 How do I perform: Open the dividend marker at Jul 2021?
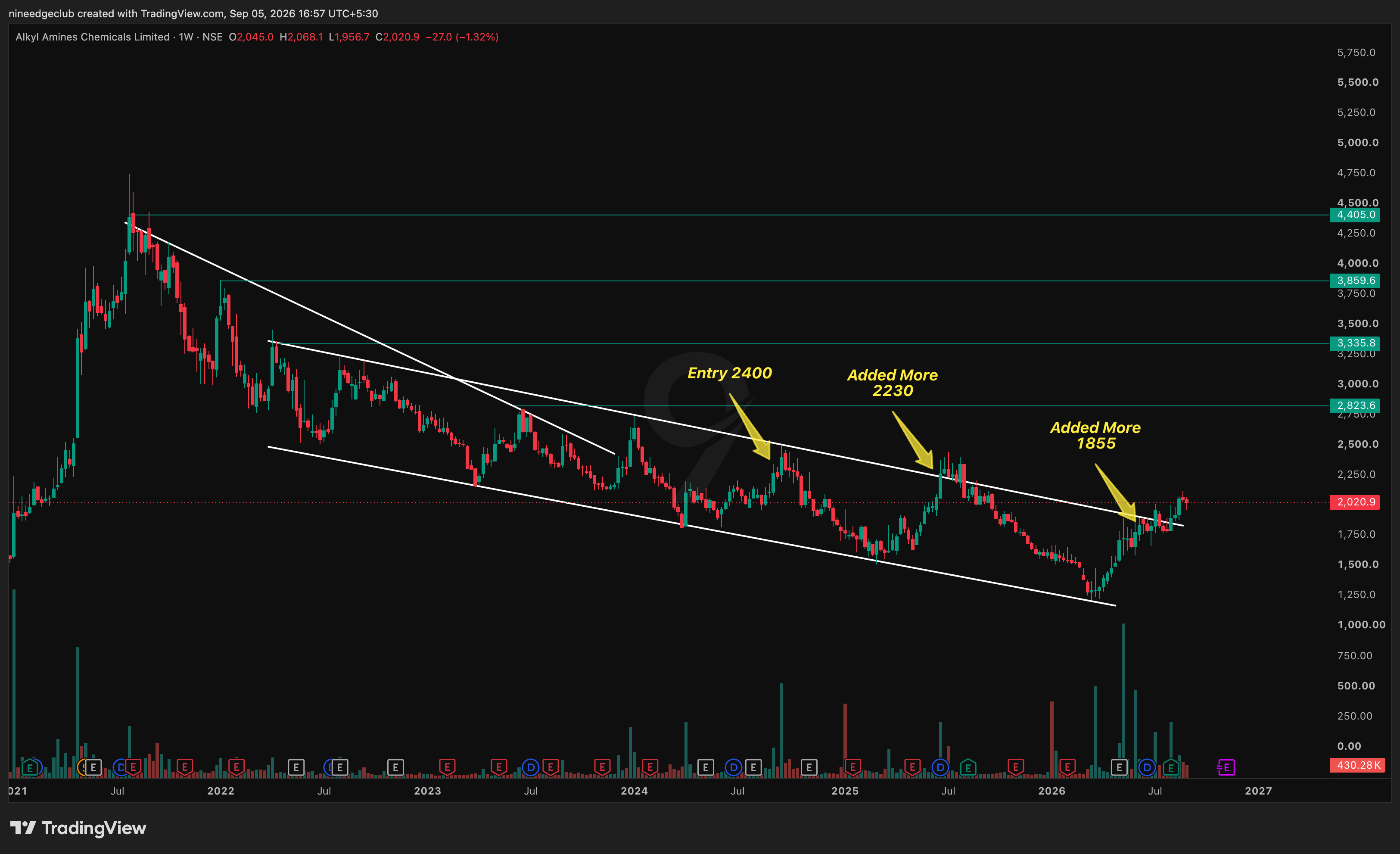coord(120,768)
